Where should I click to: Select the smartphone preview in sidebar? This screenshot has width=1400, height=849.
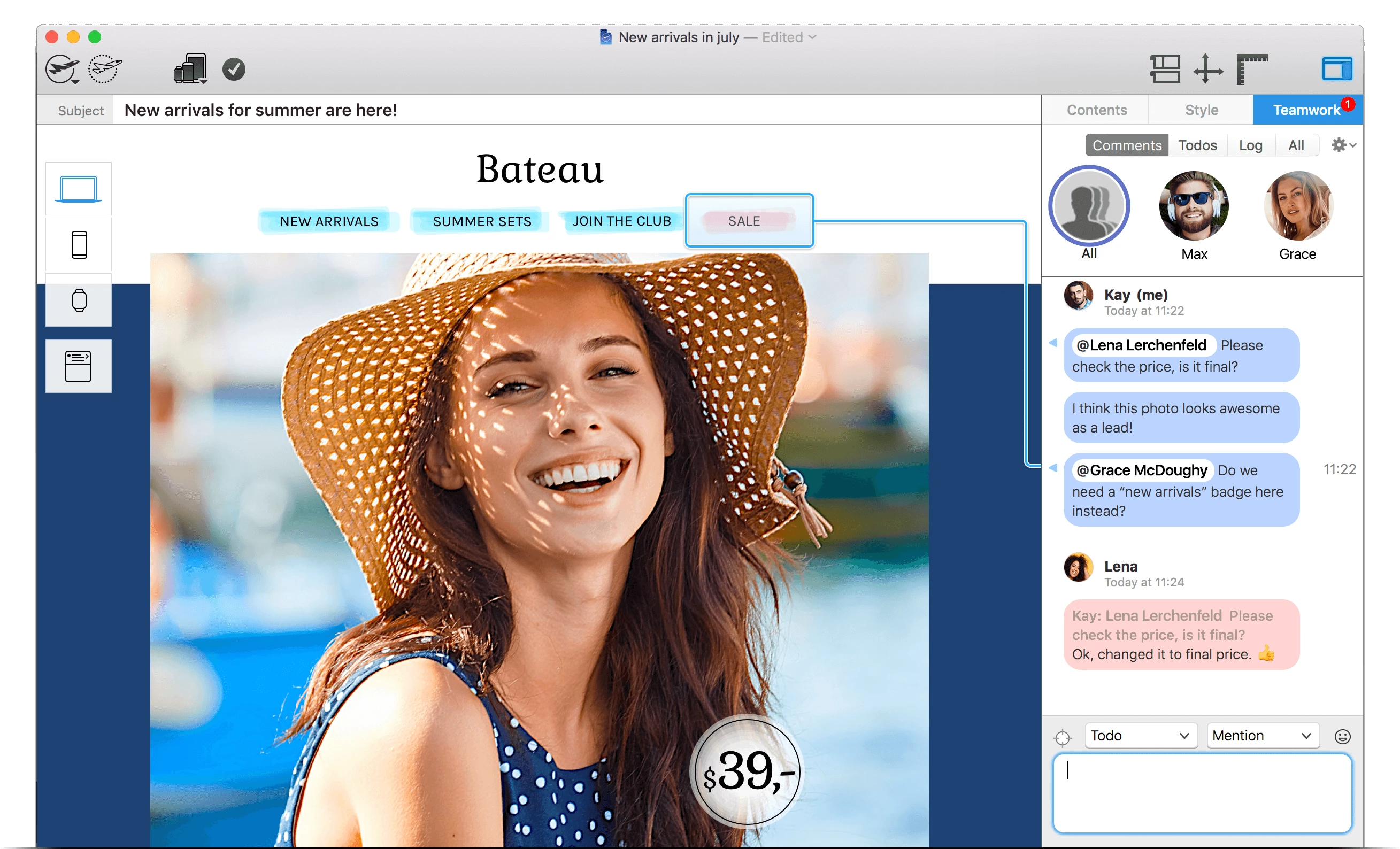click(79, 245)
